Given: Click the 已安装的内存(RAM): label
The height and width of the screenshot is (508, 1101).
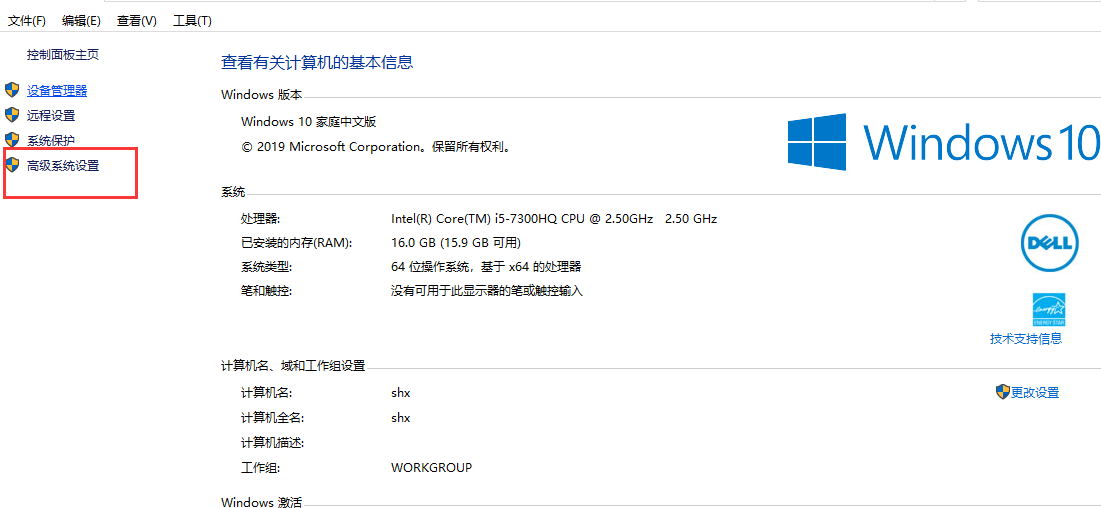Looking at the screenshot, I should click(x=296, y=243).
